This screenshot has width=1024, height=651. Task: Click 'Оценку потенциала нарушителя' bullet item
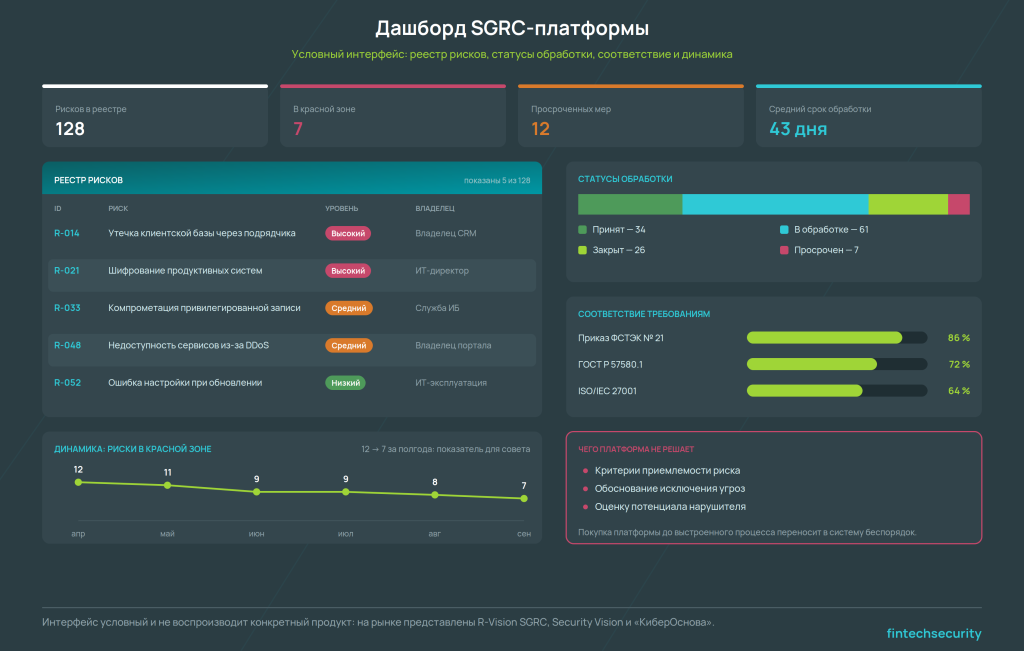coord(669,507)
